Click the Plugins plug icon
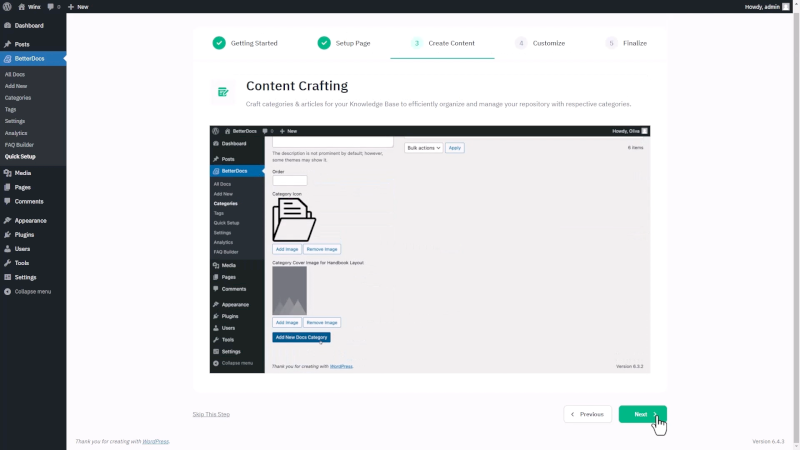 (x=8, y=235)
